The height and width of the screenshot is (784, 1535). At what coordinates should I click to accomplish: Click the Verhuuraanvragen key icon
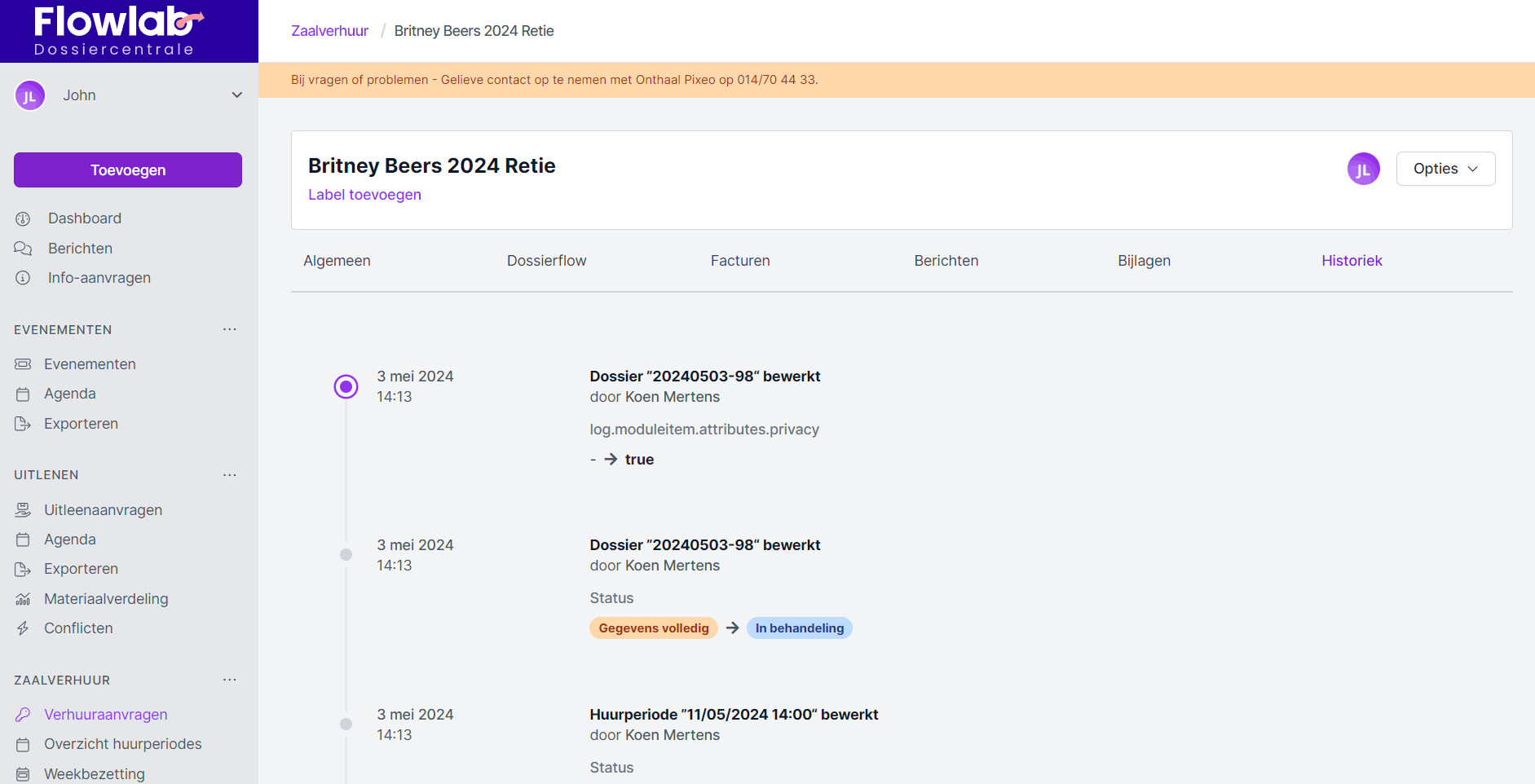23,715
